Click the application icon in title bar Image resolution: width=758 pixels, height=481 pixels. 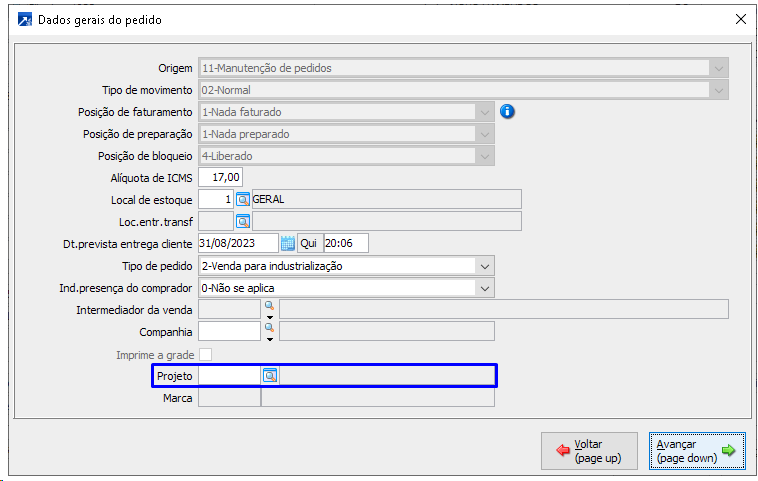click(x=25, y=20)
